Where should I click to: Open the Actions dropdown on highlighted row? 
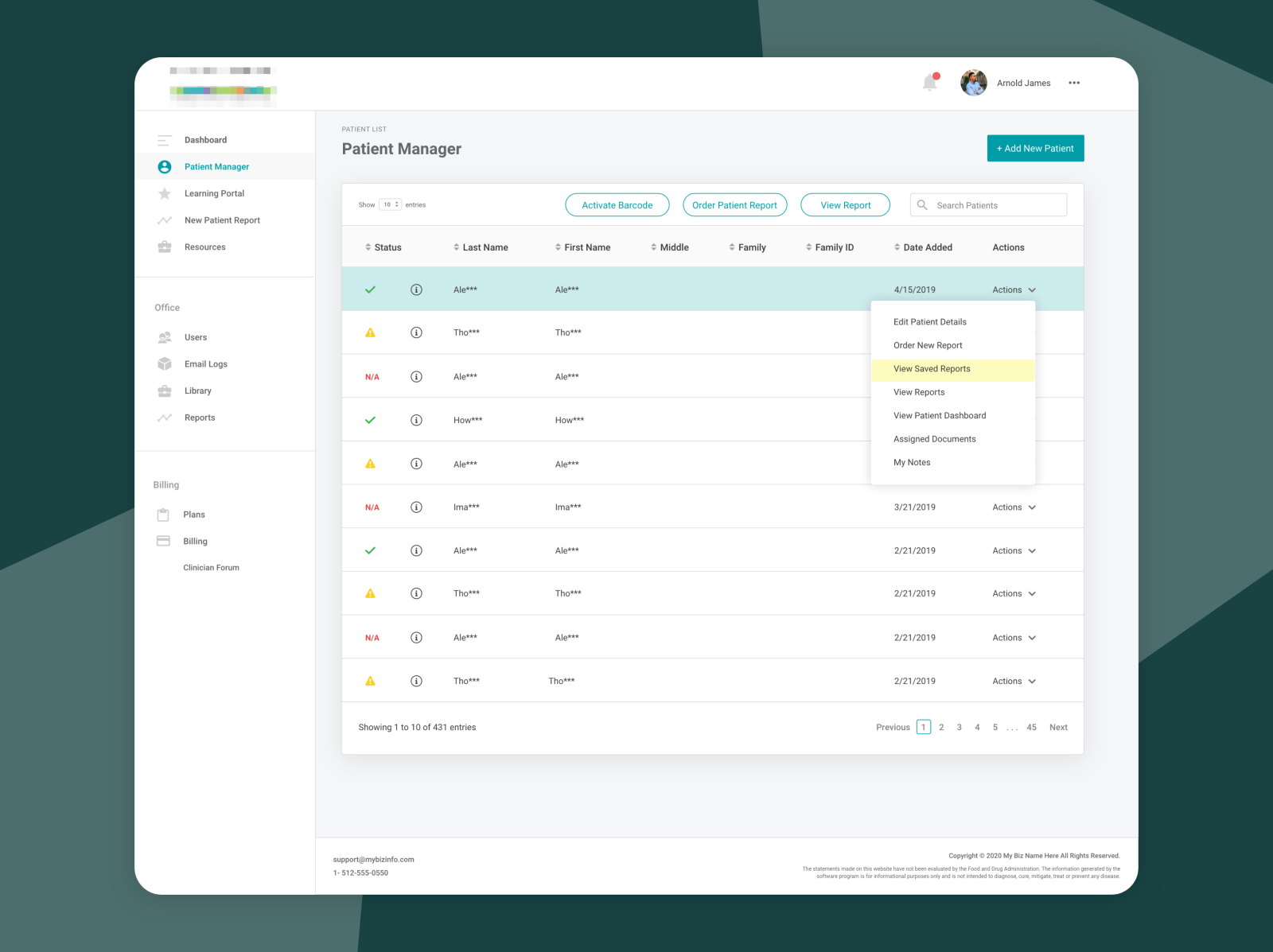click(1013, 289)
